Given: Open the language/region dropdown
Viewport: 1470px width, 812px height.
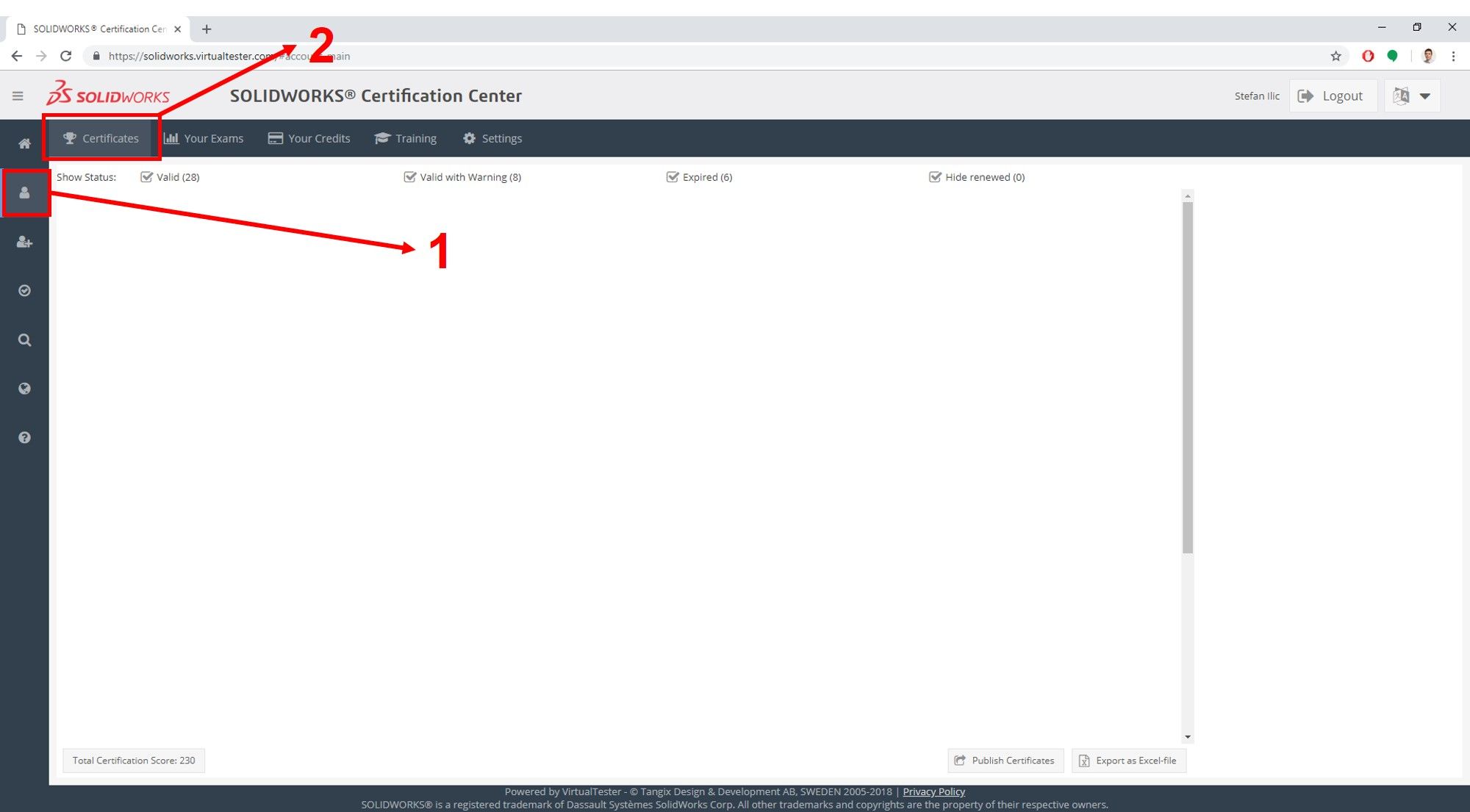Looking at the screenshot, I should (x=1412, y=95).
